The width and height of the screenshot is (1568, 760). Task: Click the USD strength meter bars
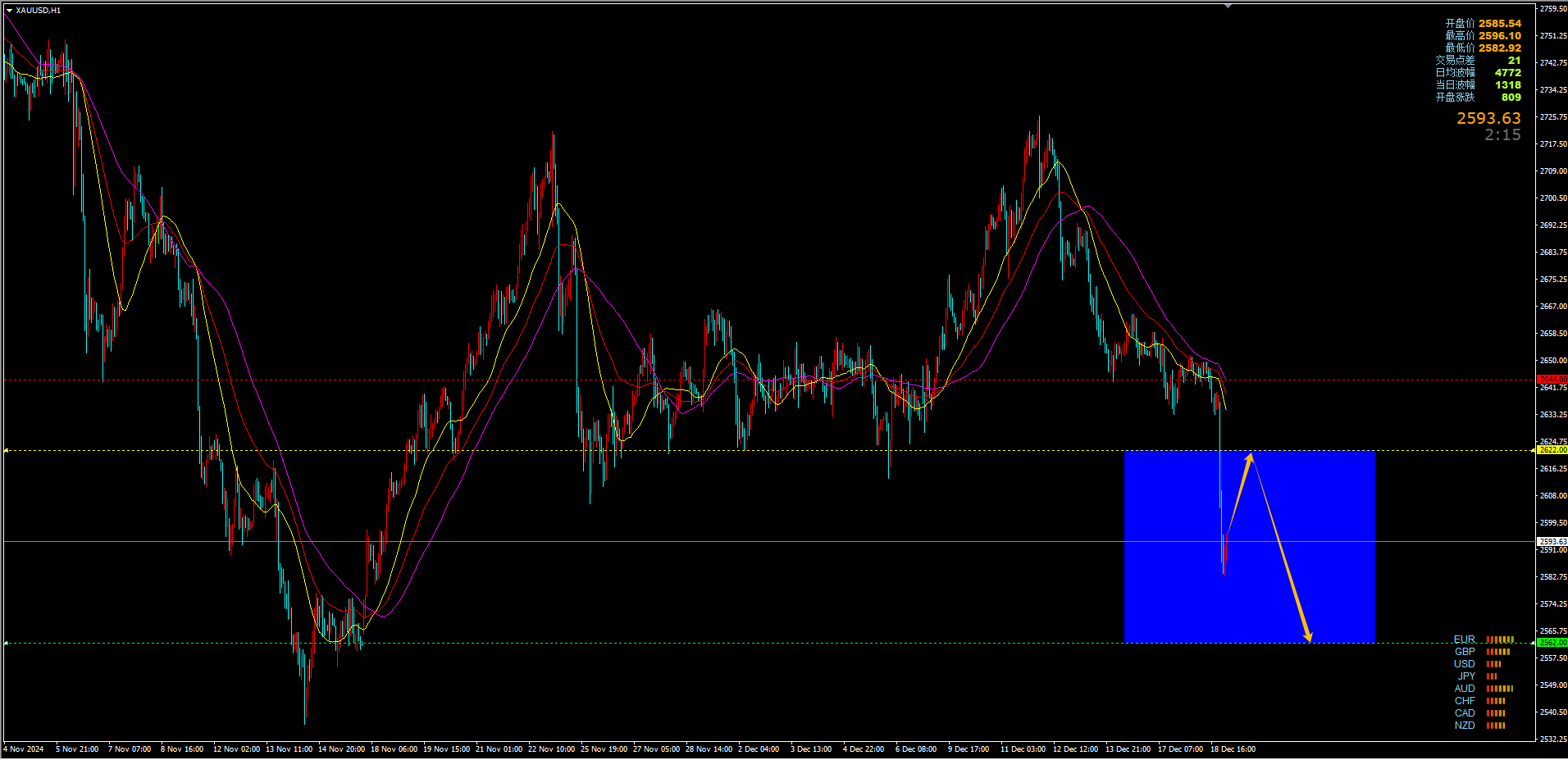pyautogui.click(x=1494, y=664)
